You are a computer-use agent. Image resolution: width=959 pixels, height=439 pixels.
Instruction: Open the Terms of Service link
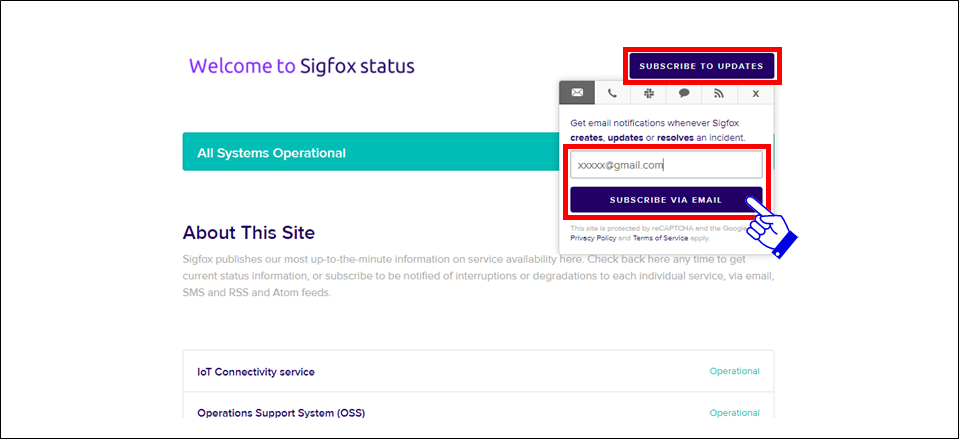click(661, 238)
